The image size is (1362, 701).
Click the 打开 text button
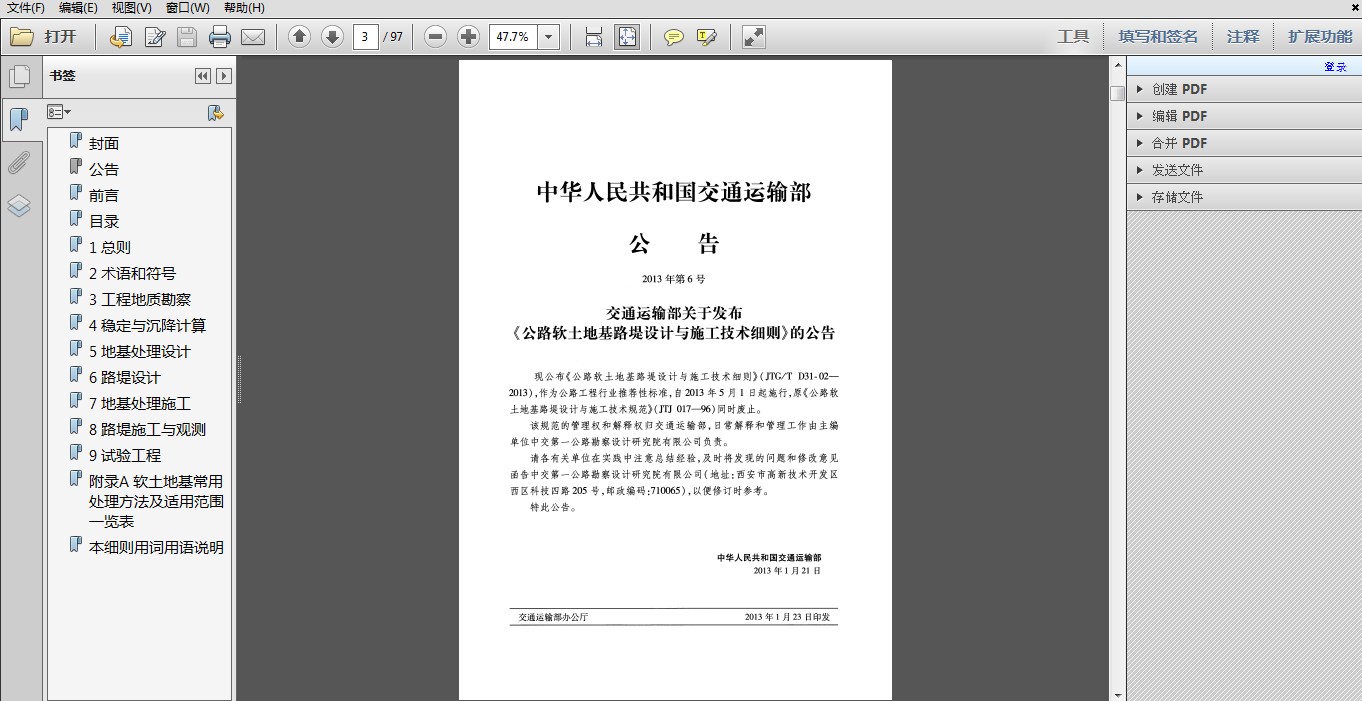(x=60, y=37)
